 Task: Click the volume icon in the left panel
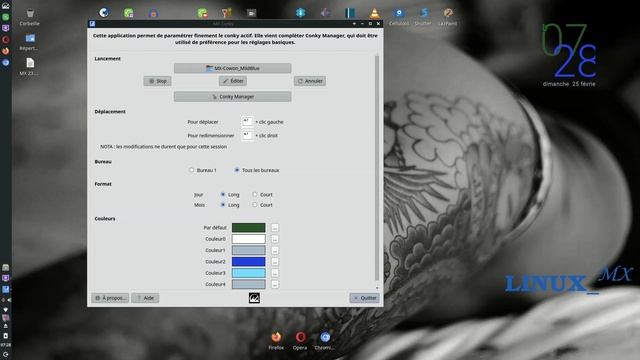pos(8,300)
